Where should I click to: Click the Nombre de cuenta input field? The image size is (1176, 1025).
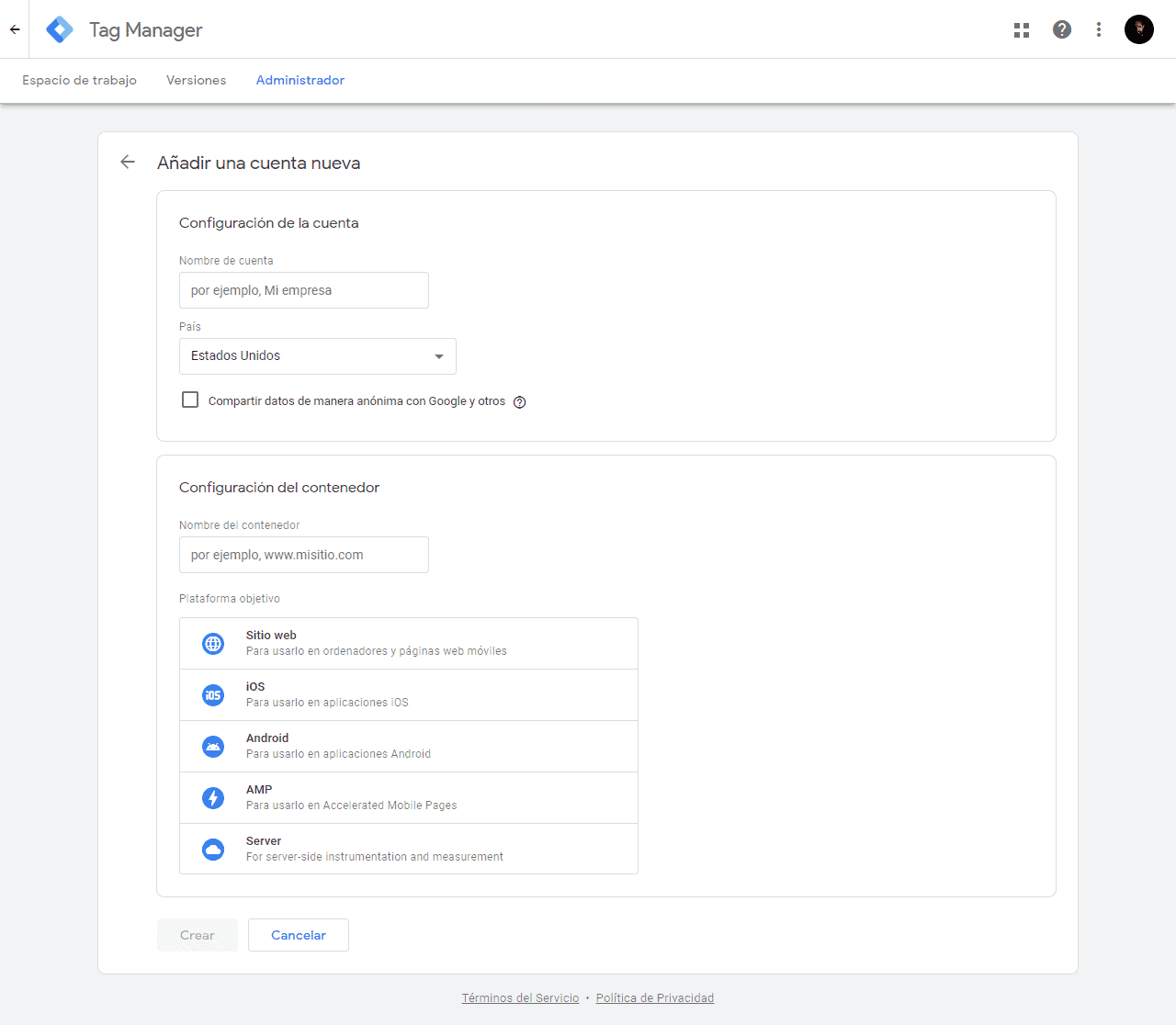click(x=303, y=289)
